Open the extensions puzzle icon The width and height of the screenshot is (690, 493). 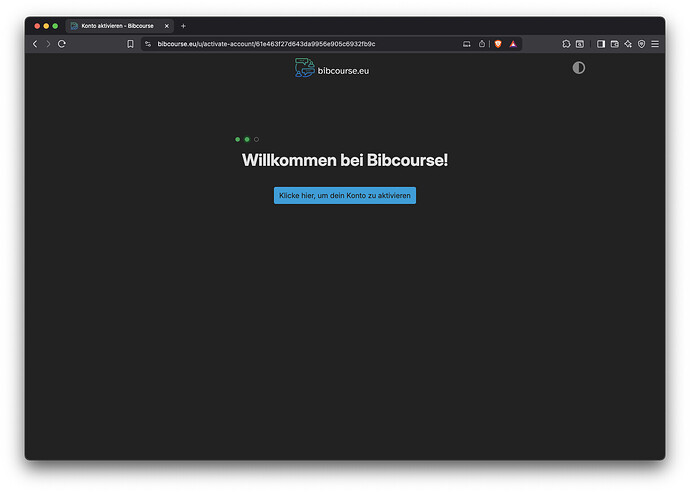click(x=566, y=44)
